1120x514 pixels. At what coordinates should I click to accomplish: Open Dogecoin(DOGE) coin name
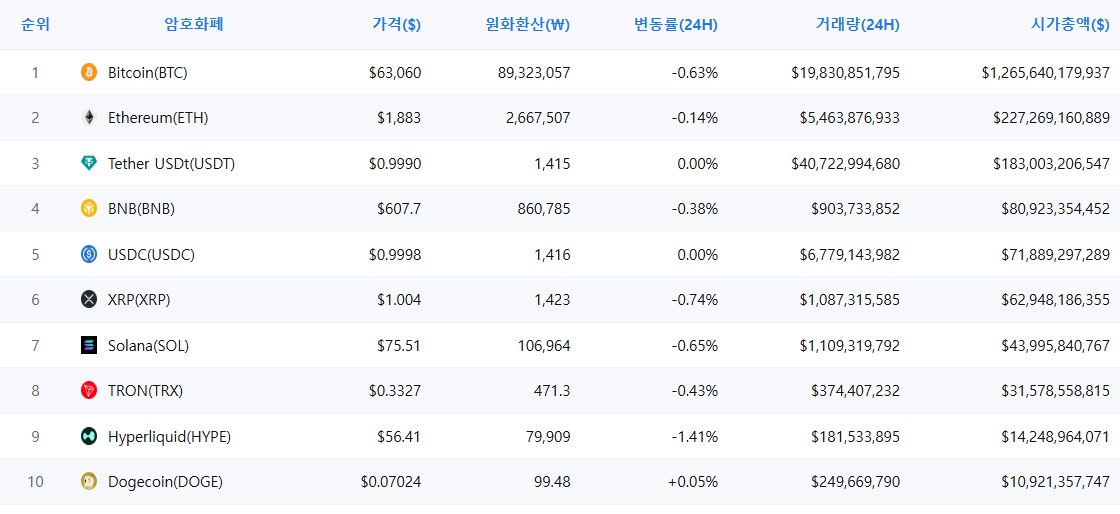tap(165, 483)
